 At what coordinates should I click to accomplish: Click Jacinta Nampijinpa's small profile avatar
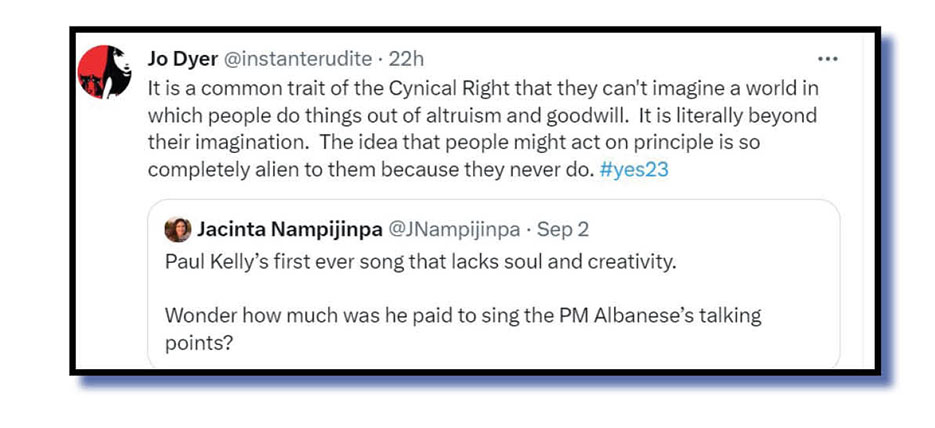coord(178,229)
